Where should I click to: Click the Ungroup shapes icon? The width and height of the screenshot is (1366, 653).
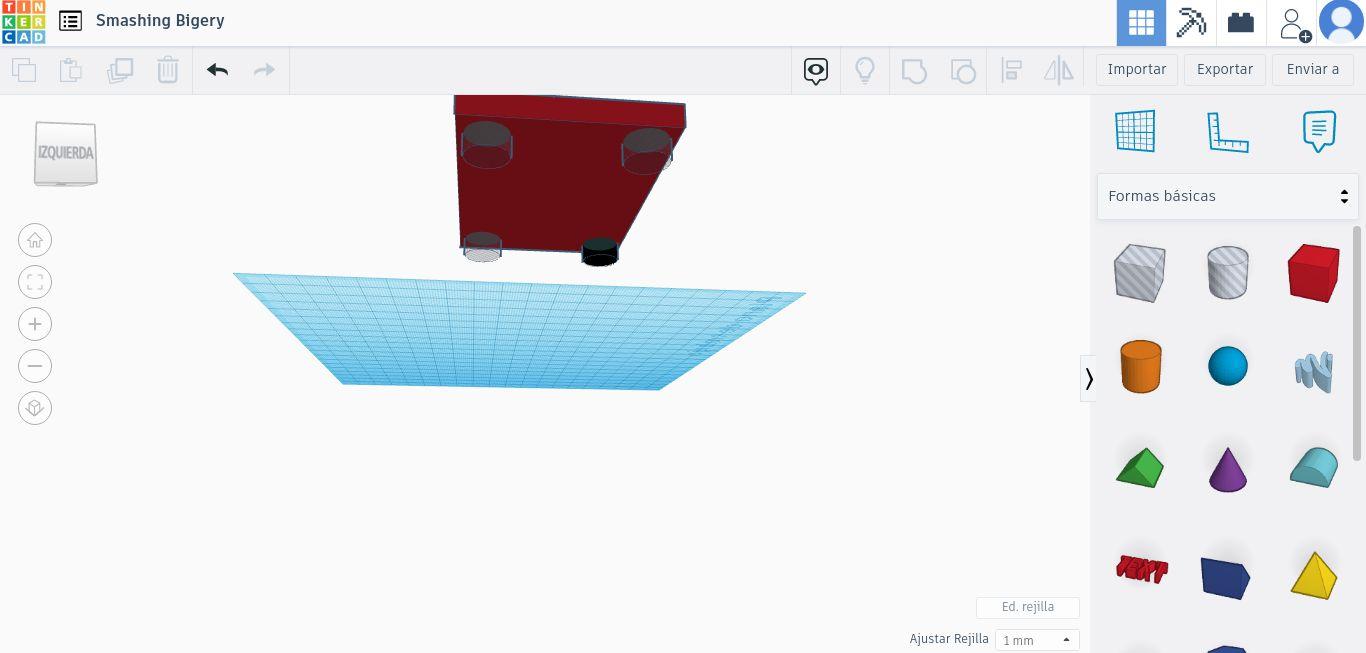tap(962, 70)
